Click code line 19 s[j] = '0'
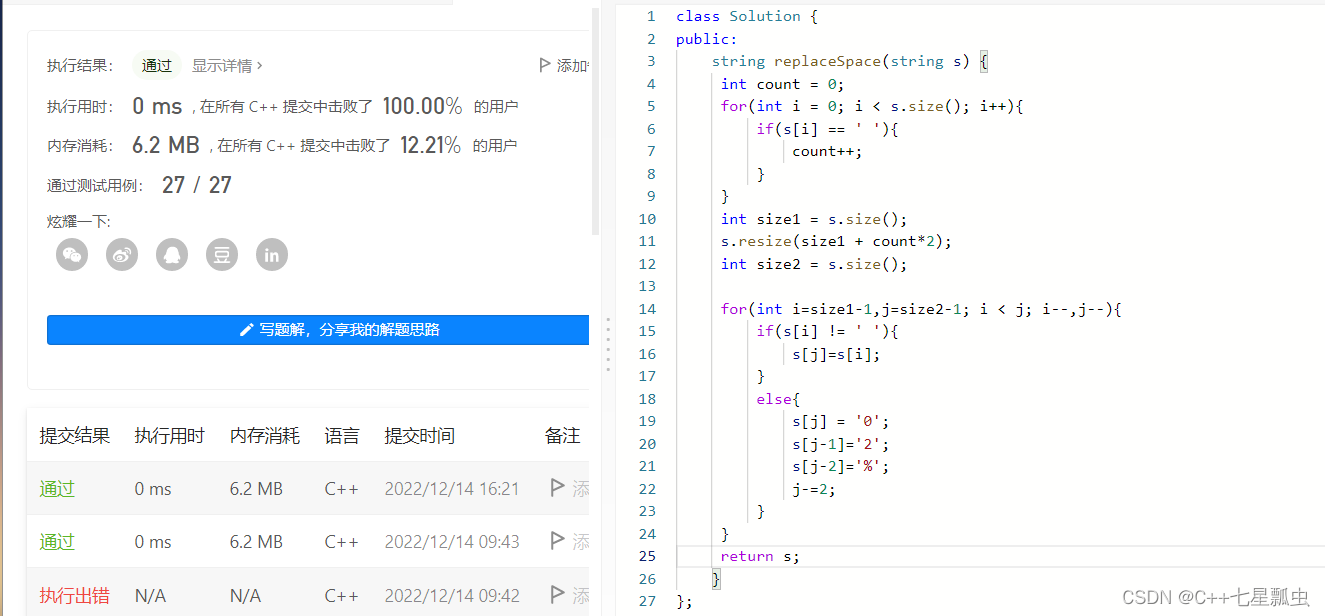 tap(841, 421)
